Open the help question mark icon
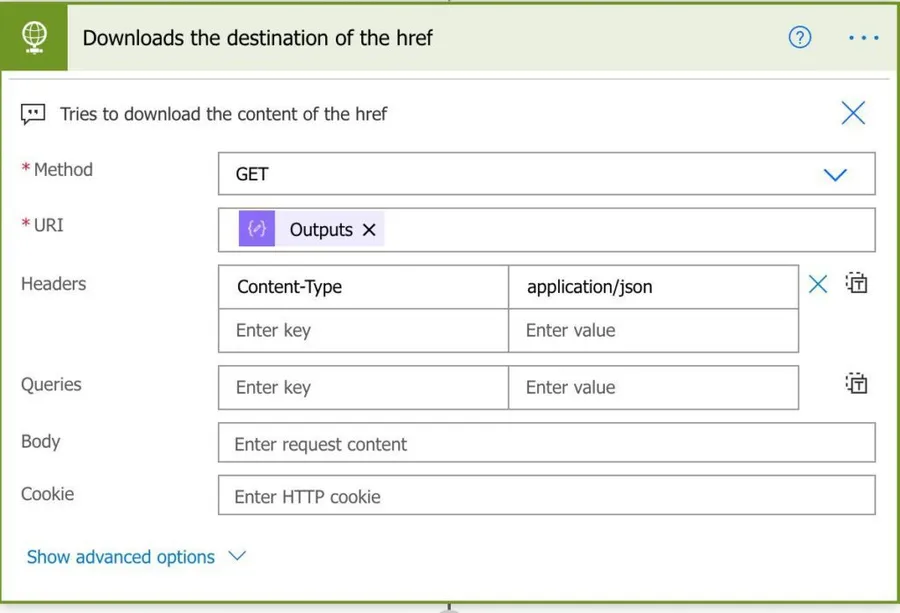 [x=800, y=38]
